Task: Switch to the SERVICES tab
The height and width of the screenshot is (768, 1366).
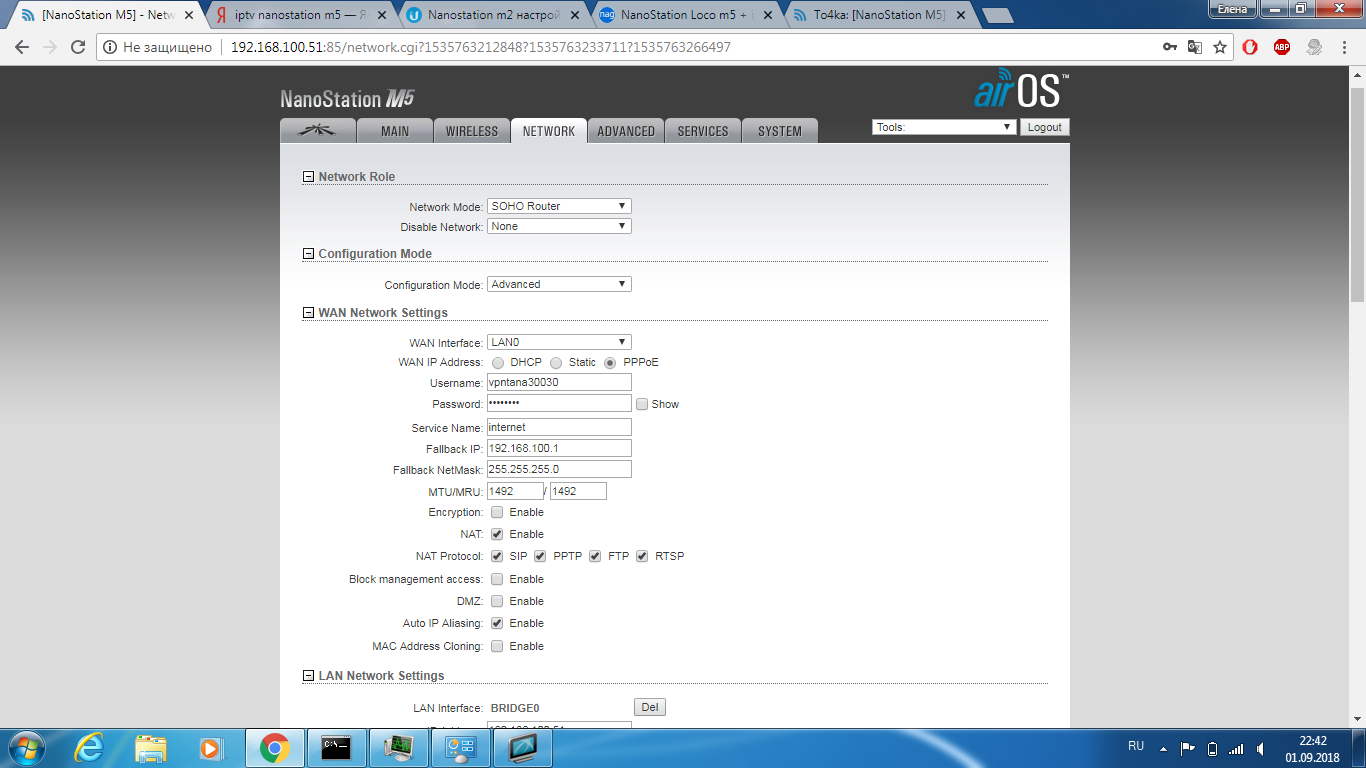Action: (x=703, y=131)
